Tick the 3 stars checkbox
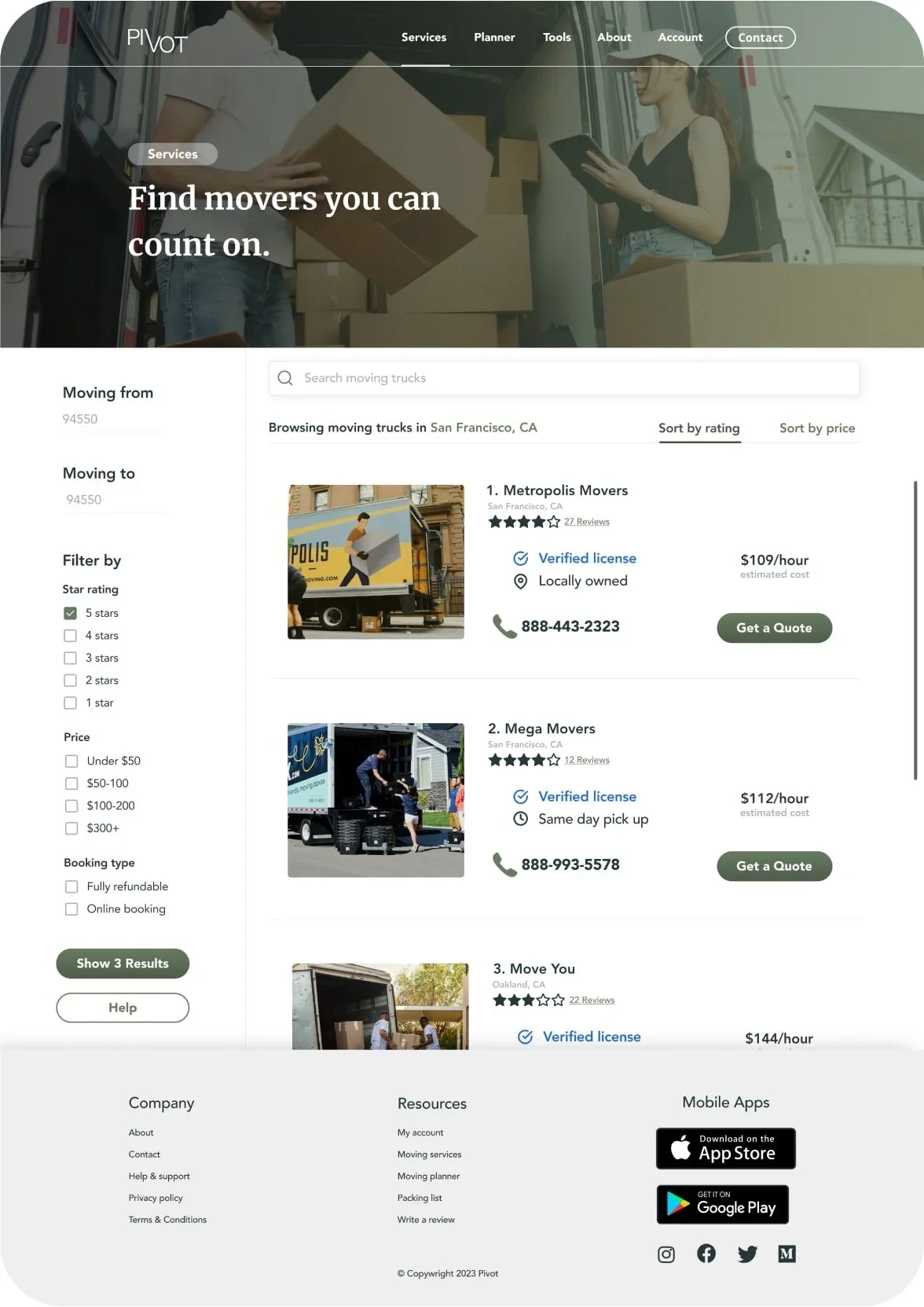Screen dimensions: 924x1307 [70, 658]
